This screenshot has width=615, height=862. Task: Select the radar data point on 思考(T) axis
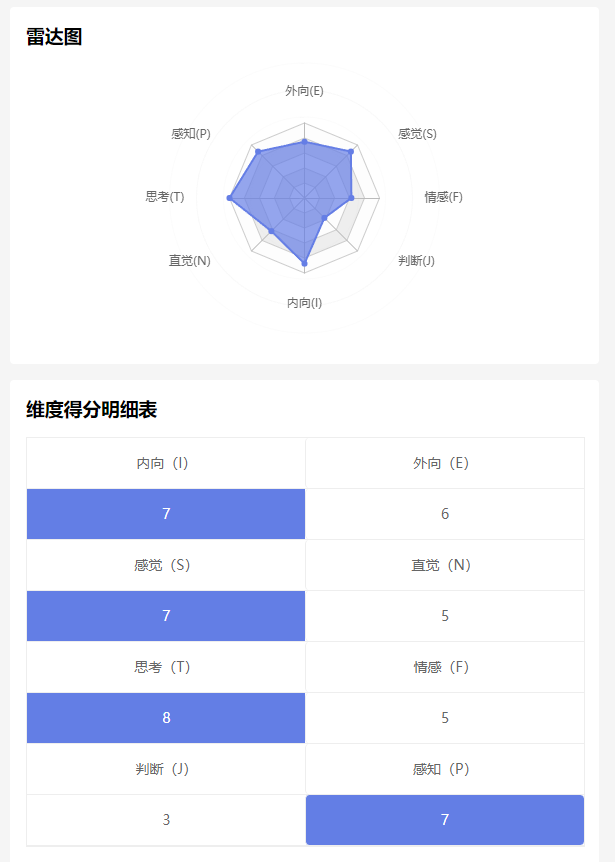(229, 199)
